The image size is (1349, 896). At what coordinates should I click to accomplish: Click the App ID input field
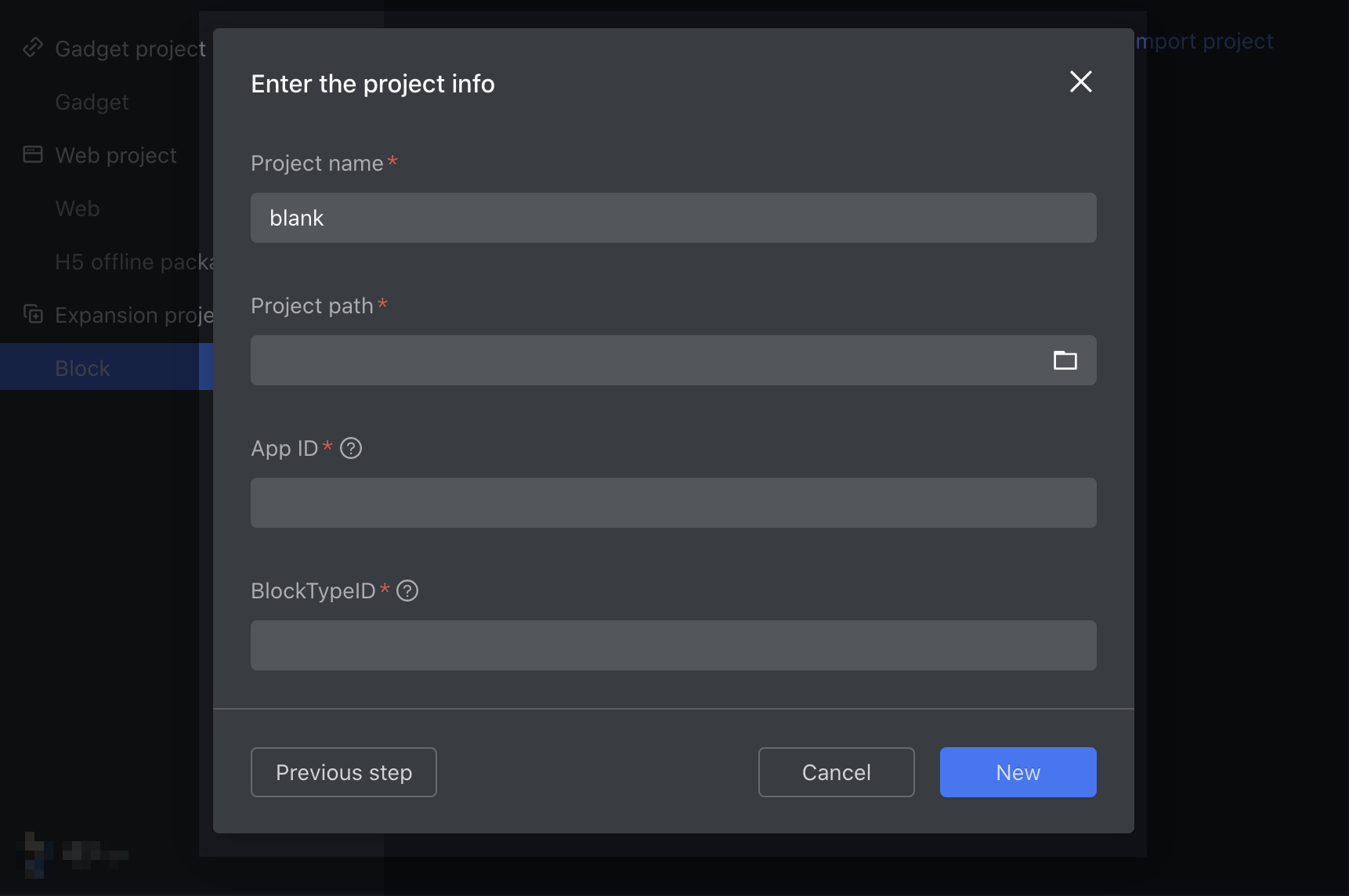672,503
